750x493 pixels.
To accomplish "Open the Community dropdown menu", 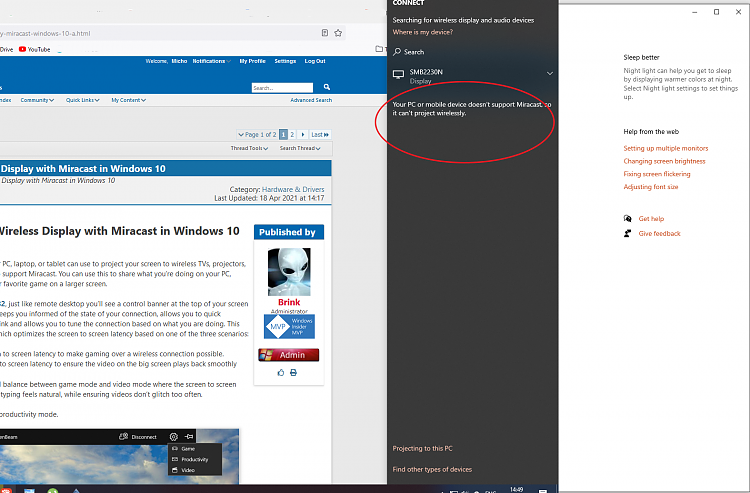I will pos(37,100).
